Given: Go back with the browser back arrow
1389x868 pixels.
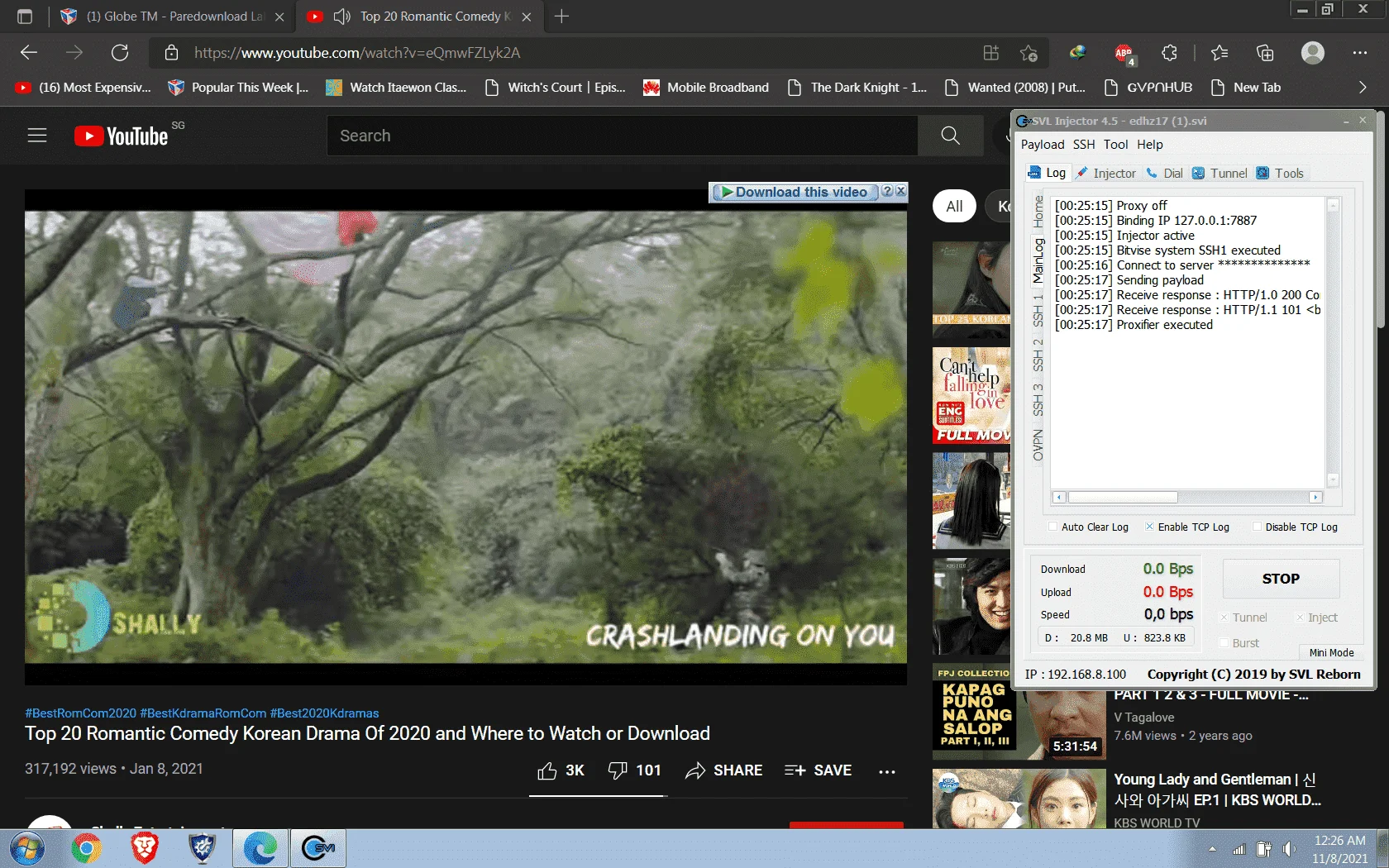Looking at the screenshot, I should tap(29, 53).
